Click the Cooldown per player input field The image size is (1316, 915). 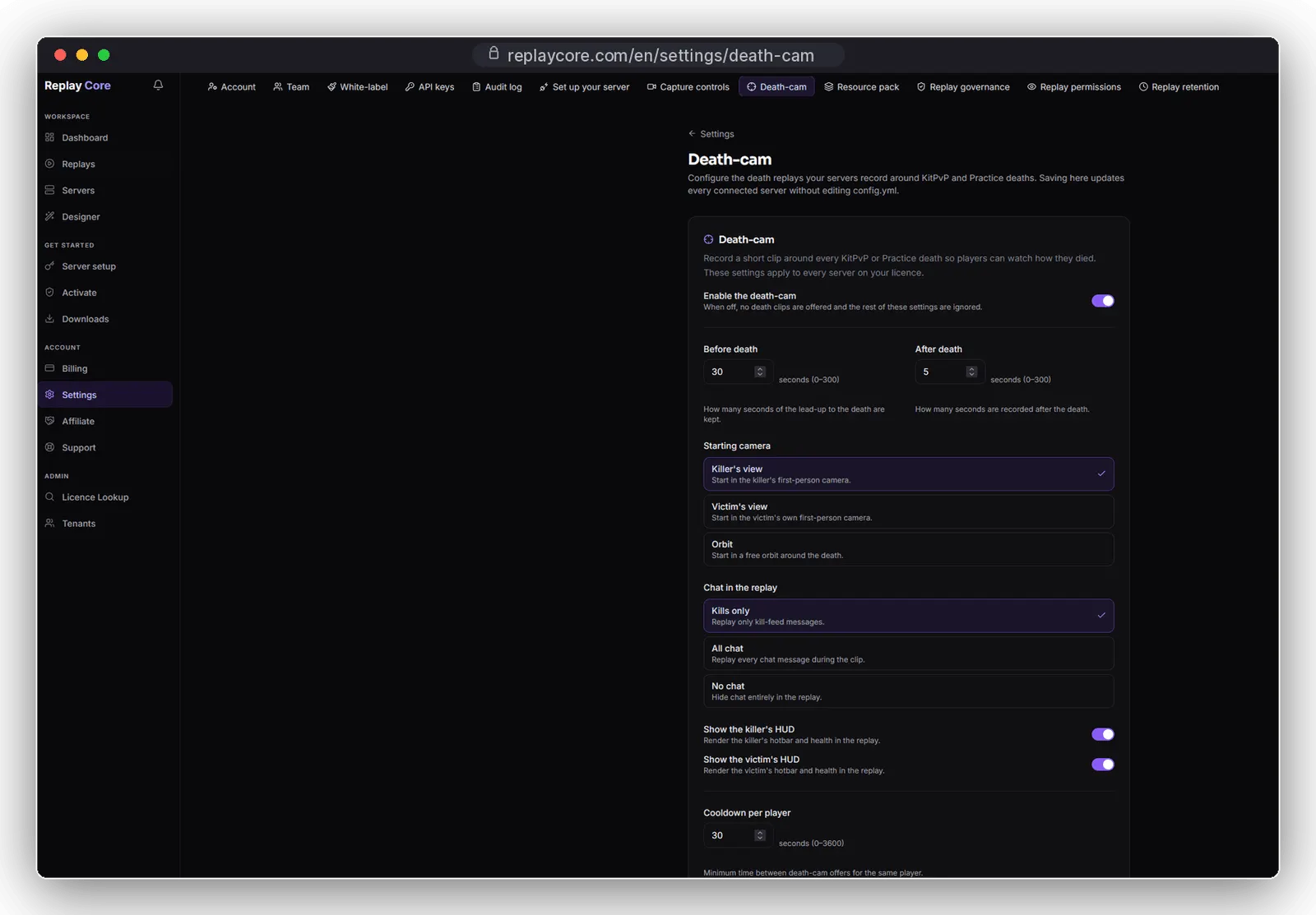[738, 835]
